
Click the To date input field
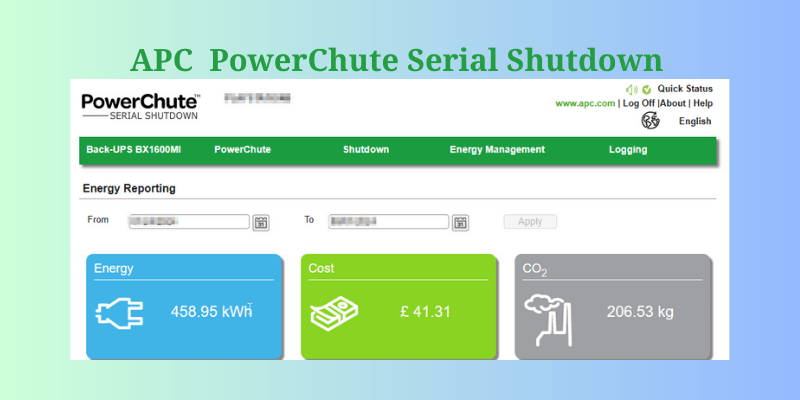pyautogui.click(x=389, y=221)
